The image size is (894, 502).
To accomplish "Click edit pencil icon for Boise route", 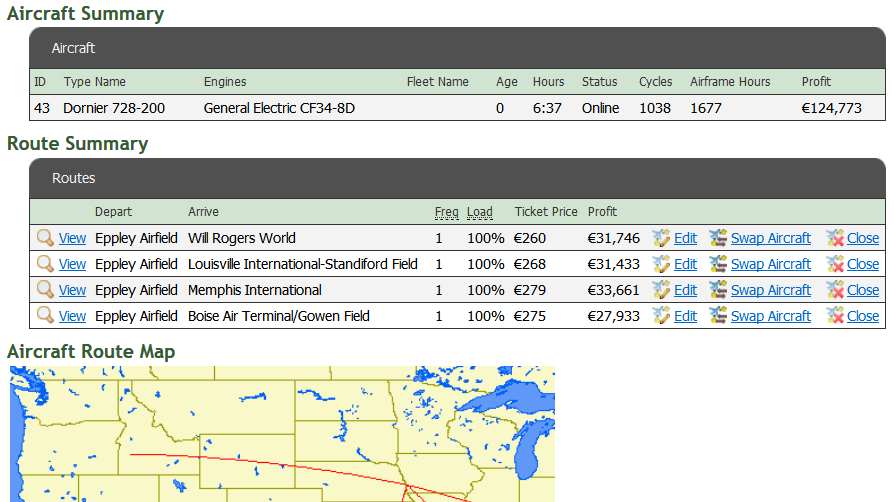I will (661, 316).
